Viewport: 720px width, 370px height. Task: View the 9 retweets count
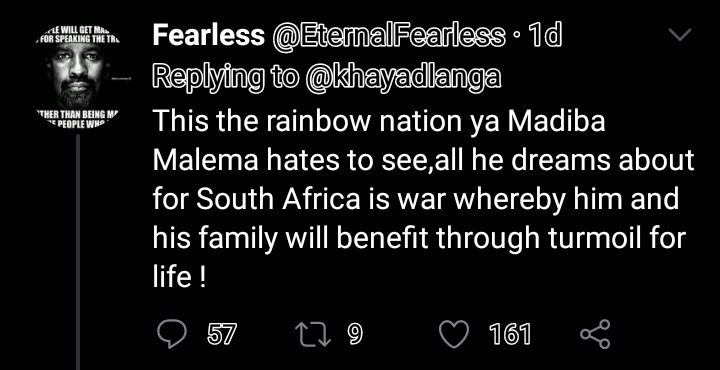[x=354, y=334]
